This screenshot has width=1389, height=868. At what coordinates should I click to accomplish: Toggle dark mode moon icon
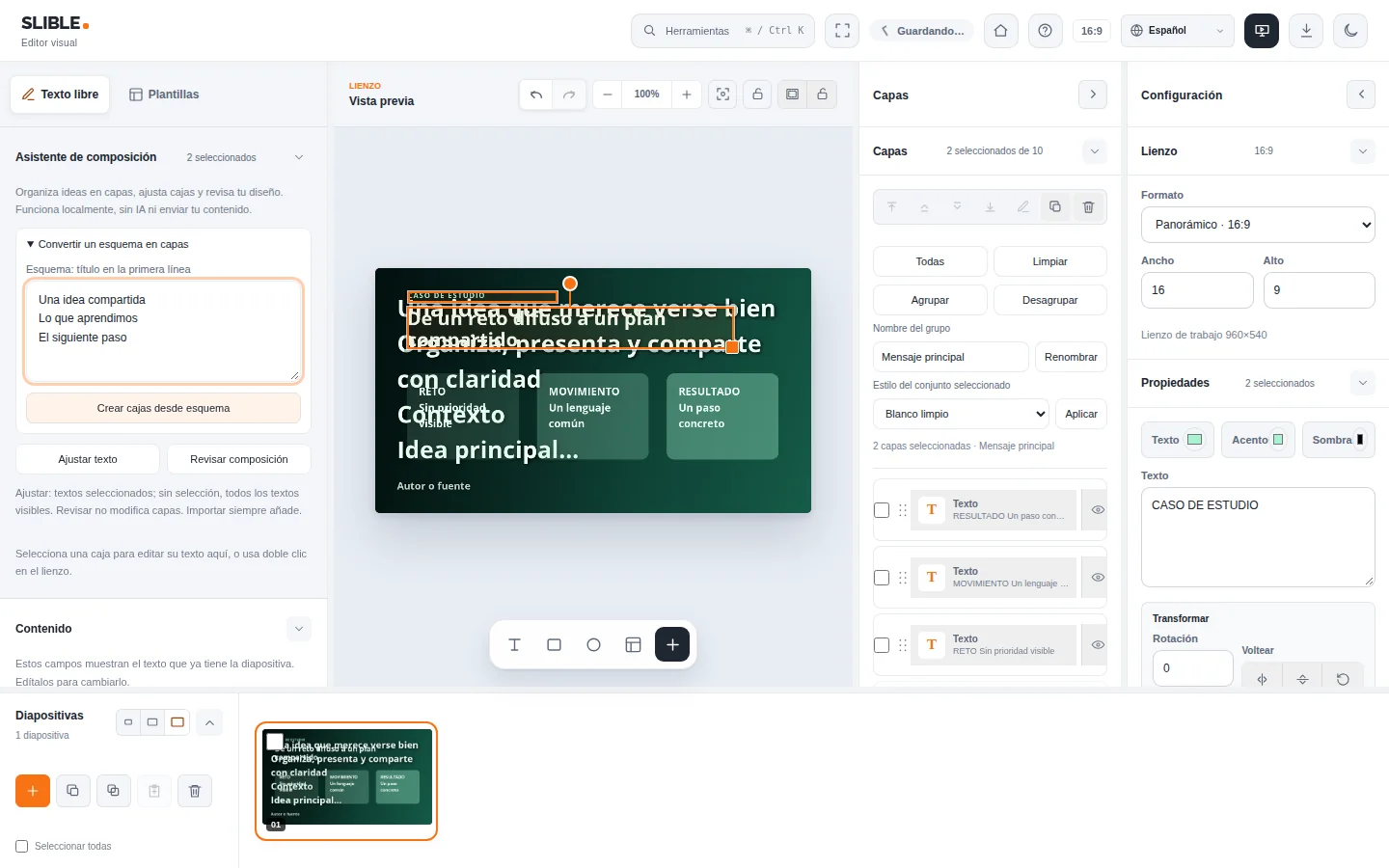coord(1350,31)
